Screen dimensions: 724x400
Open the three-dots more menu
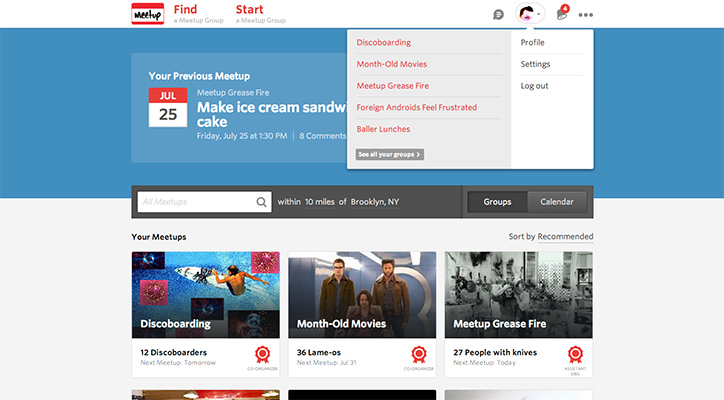click(x=585, y=15)
